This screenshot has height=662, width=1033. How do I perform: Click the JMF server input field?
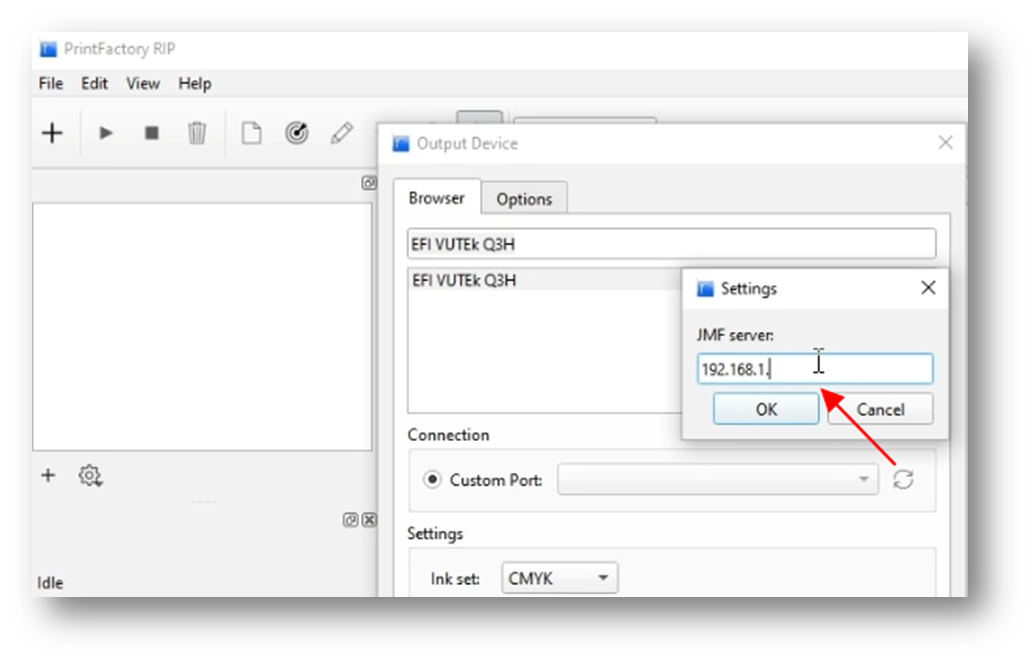[815, 369]
